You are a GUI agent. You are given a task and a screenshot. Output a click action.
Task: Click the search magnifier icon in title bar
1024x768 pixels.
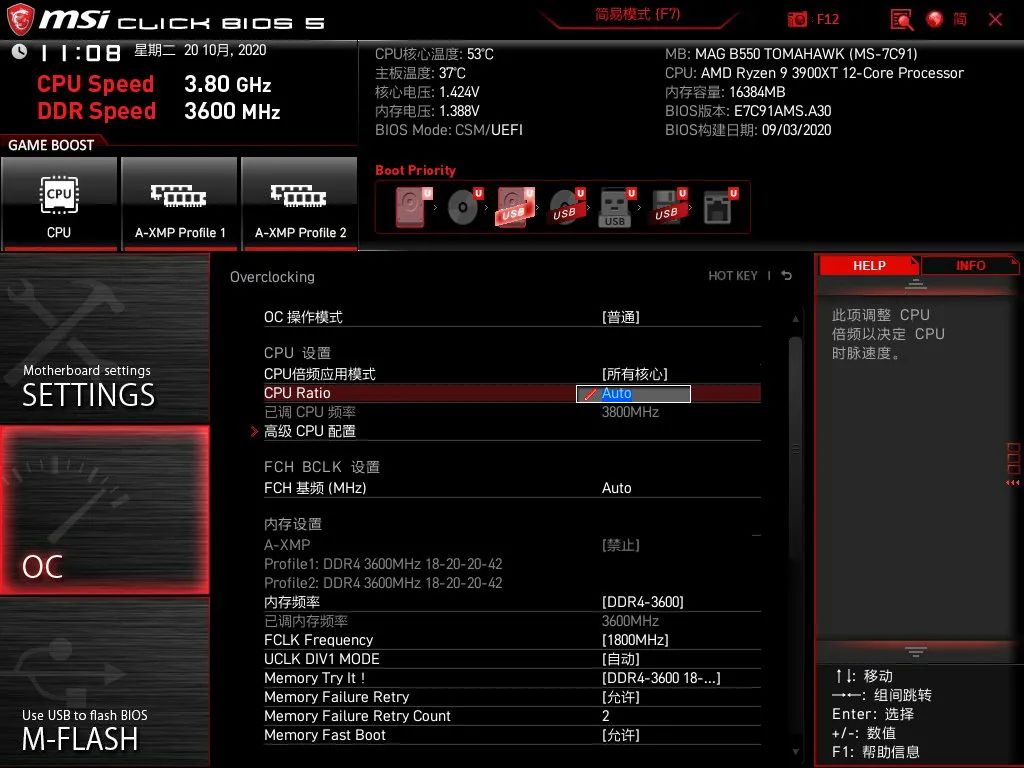(x=899, y=18)
